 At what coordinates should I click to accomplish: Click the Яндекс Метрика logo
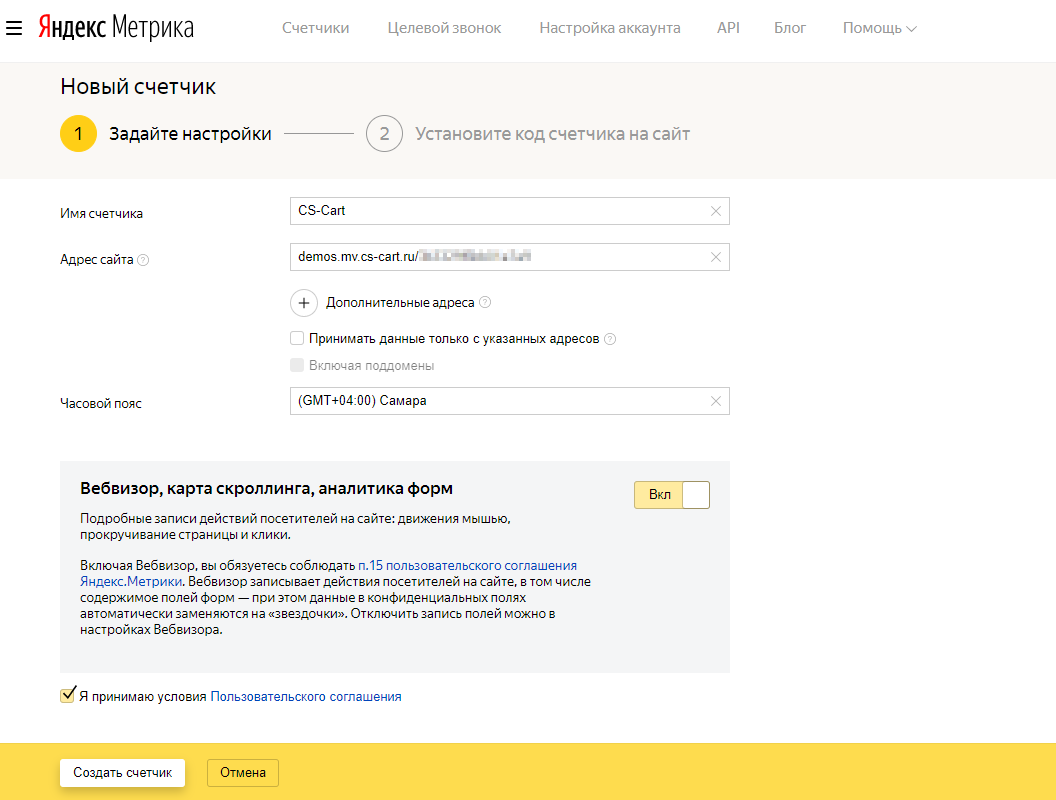pos(116,28)
